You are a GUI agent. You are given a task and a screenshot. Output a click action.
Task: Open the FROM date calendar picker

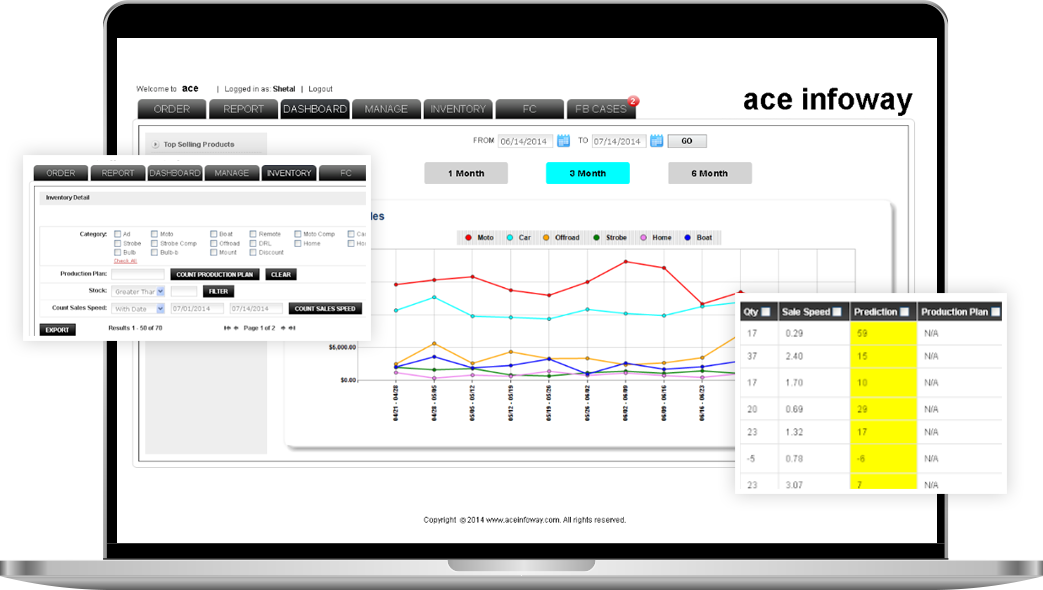click(563, 140)
